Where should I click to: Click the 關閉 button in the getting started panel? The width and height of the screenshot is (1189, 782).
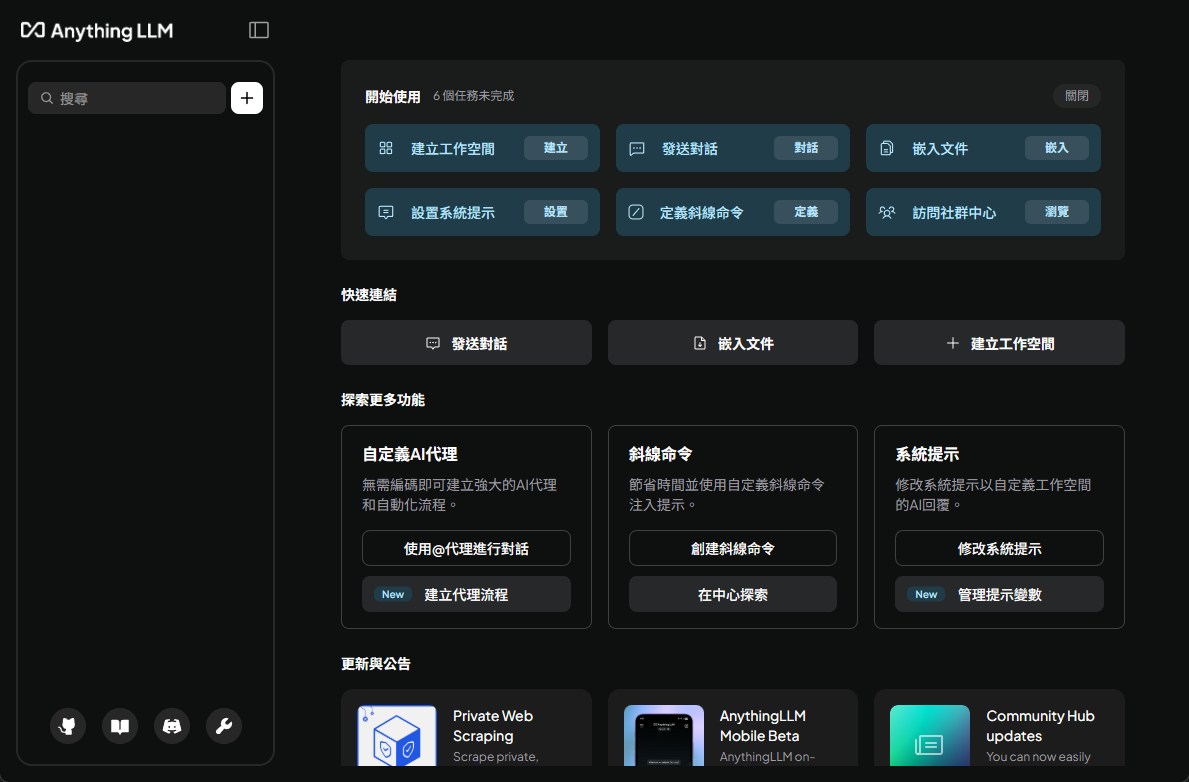click(1077, 96)
